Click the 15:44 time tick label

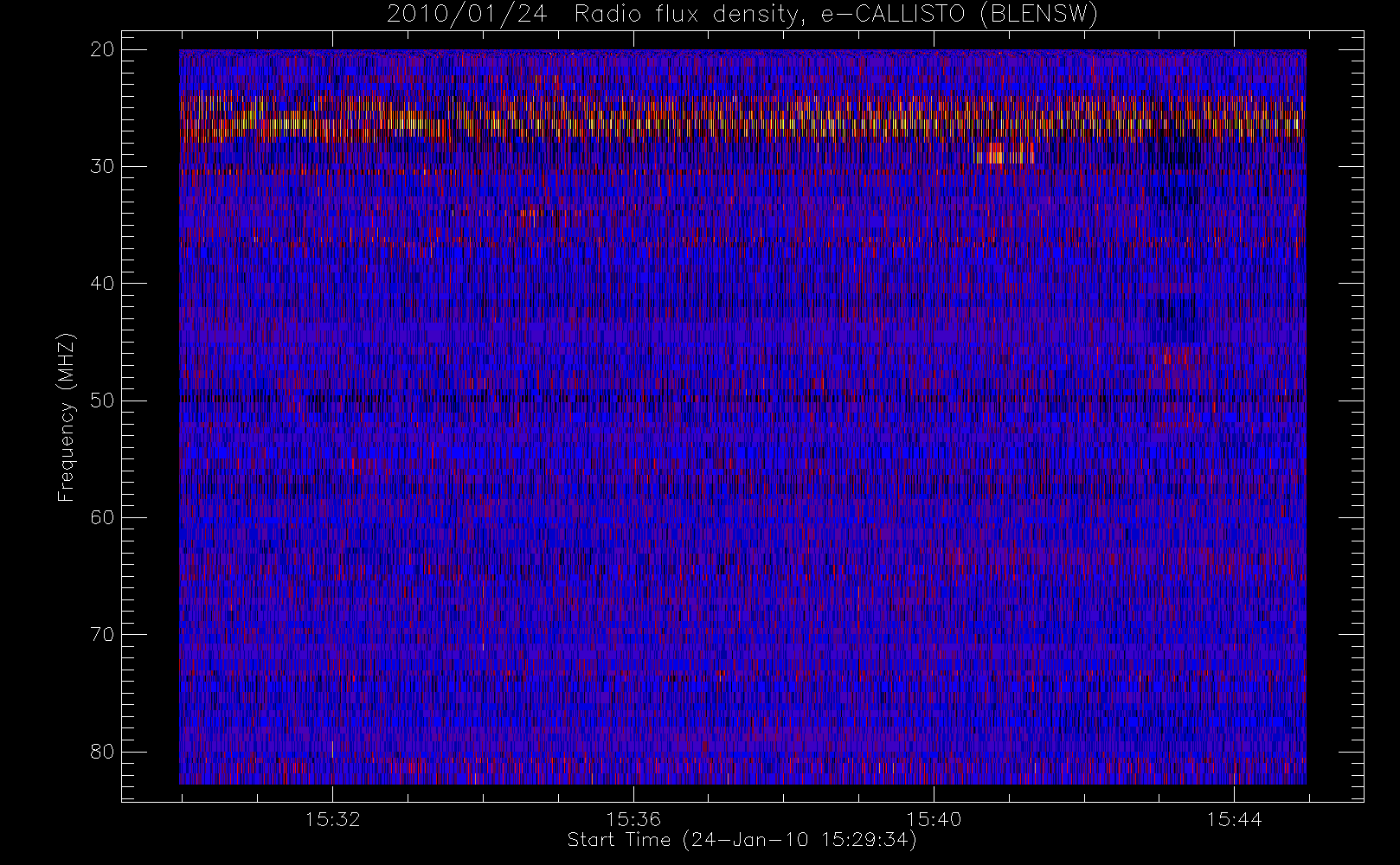[x=1235, y=819]
